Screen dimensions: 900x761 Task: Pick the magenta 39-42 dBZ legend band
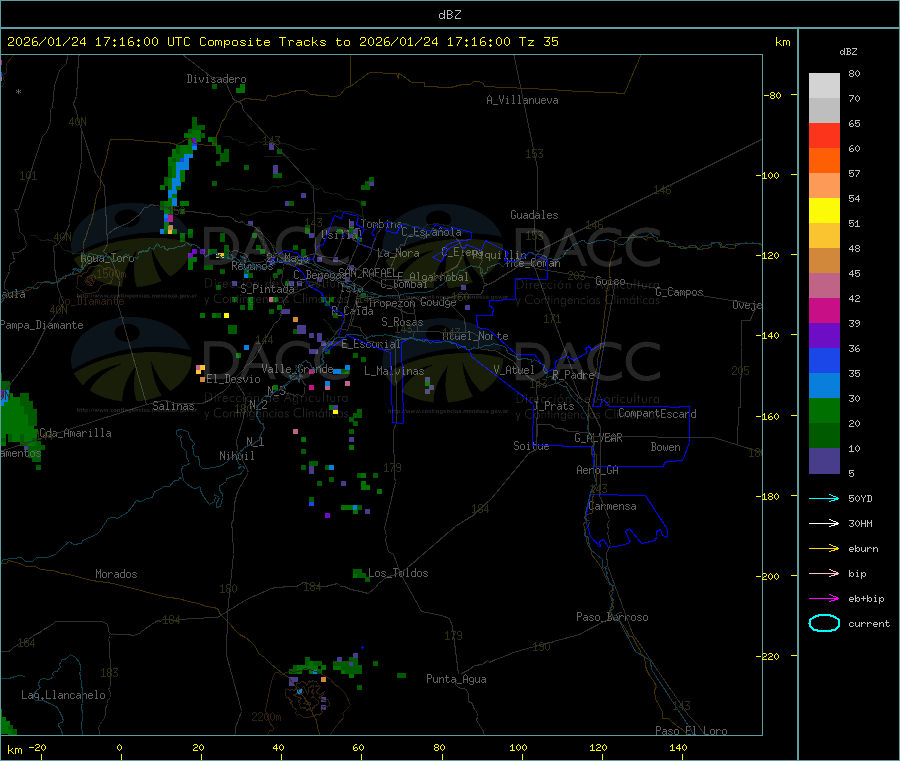[824, 310]
